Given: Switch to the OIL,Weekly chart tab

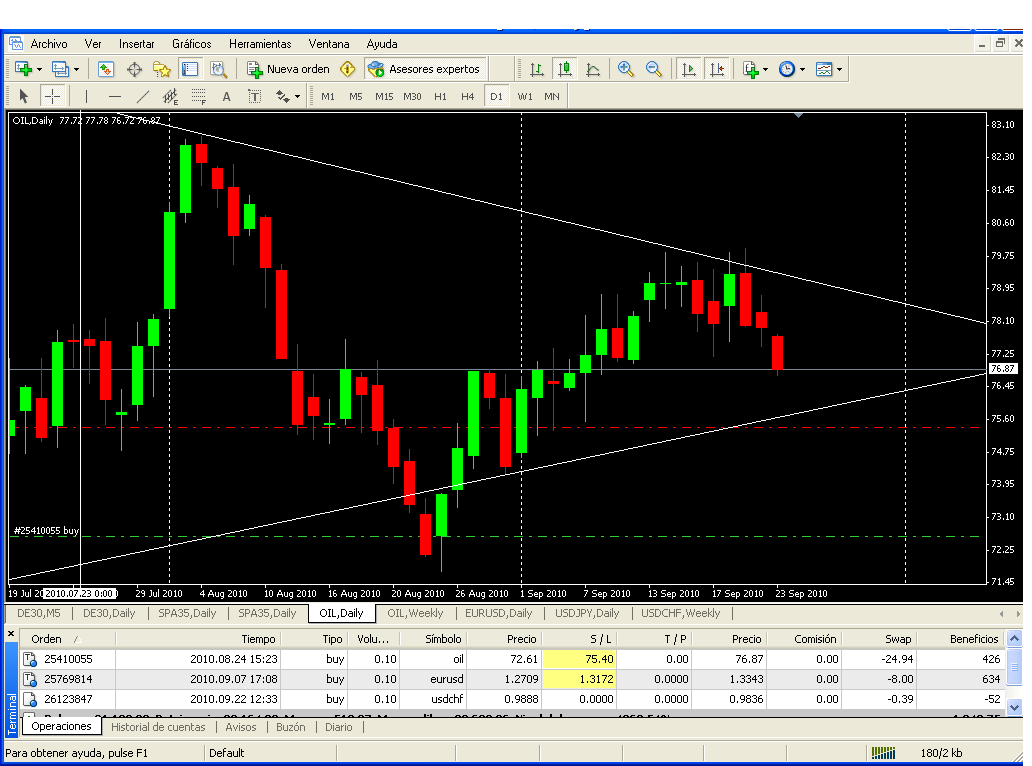Looking at the screenshot, I should click(415, 613).
